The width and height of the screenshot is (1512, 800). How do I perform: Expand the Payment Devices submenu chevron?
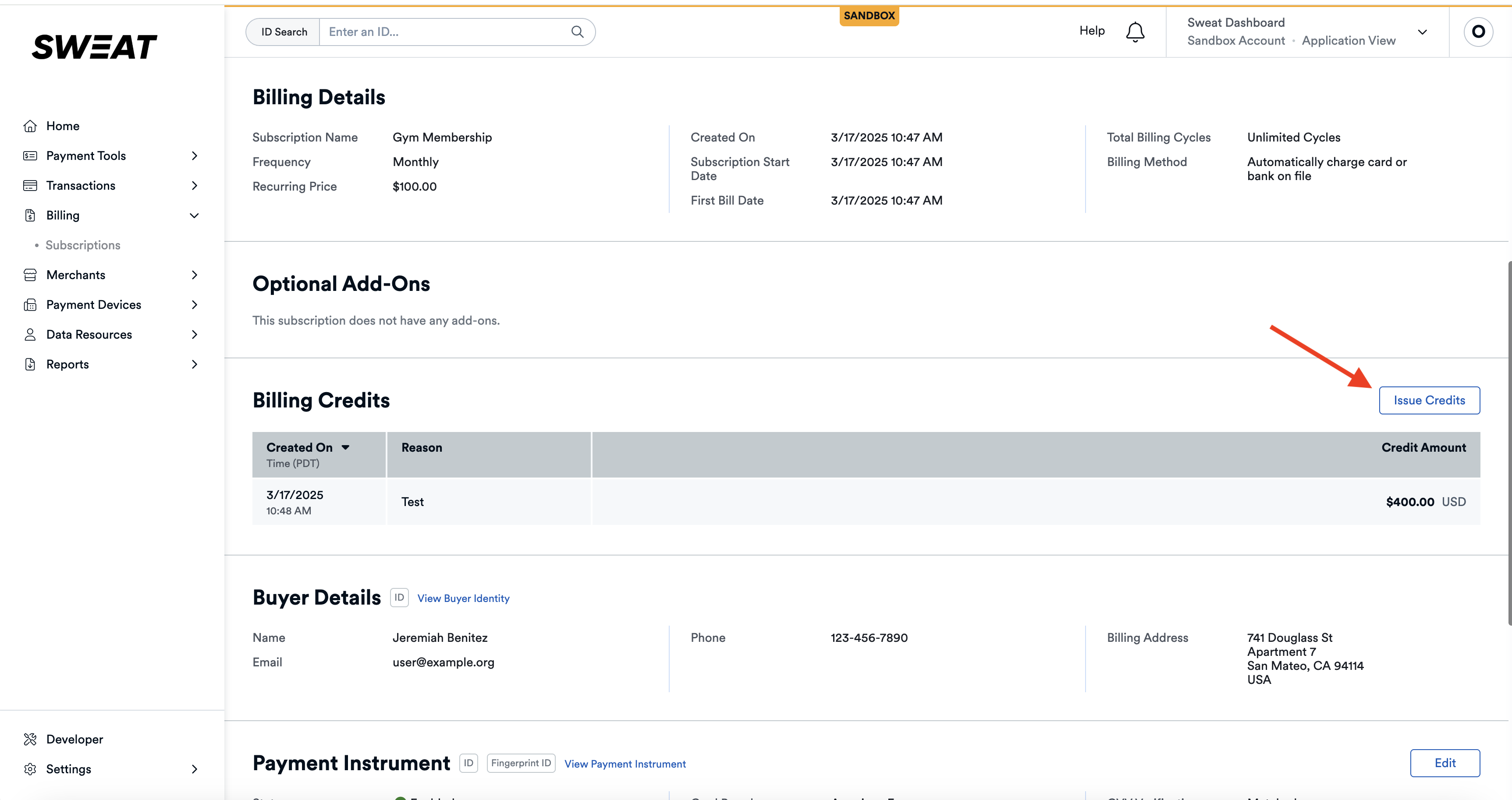194,305
